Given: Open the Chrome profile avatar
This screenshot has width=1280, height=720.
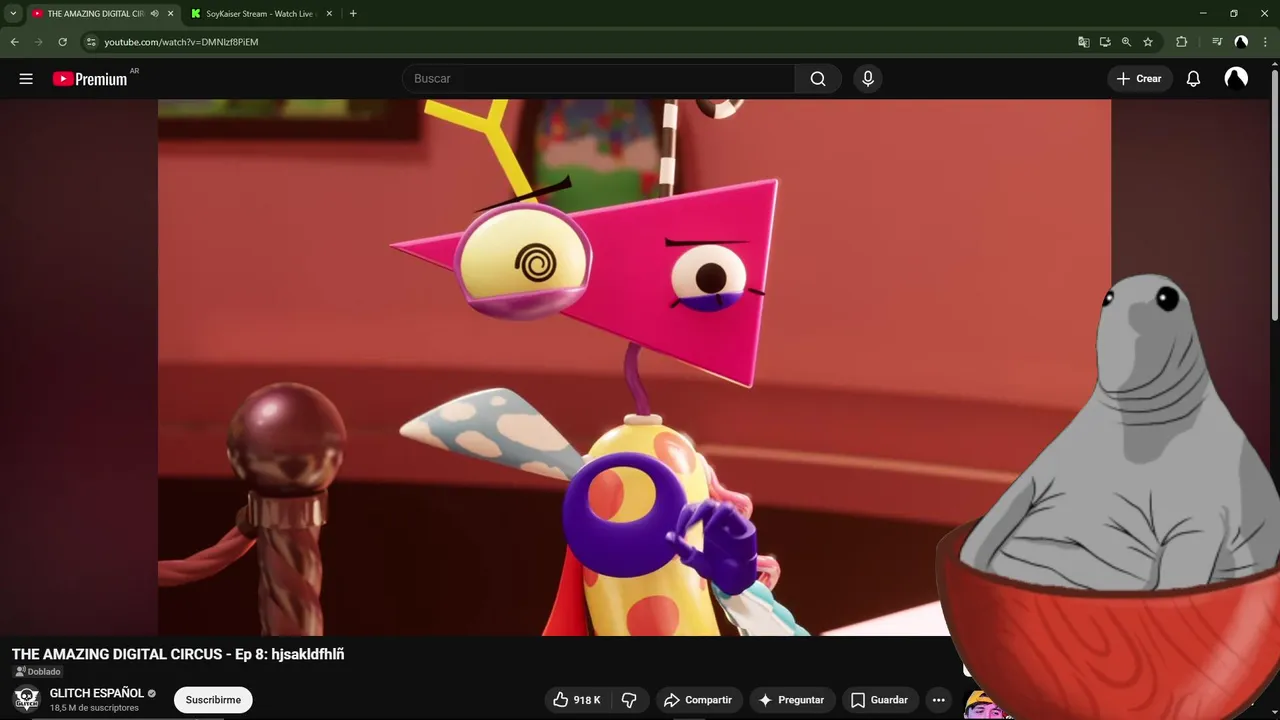Looking at the screenshot, I should point(1241,42).
